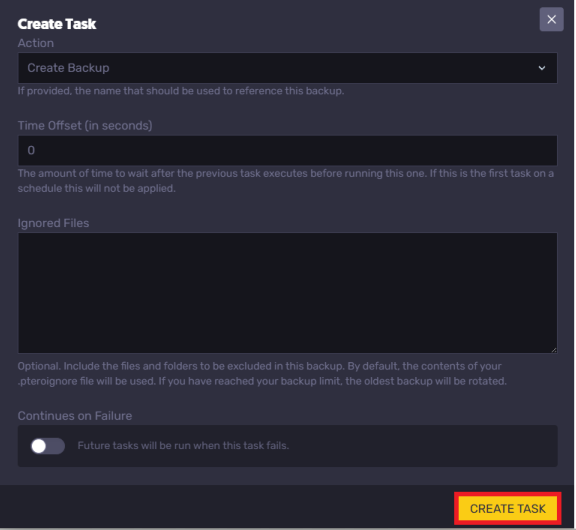
Task: Click the Continues on Failure label
Action: pyautogui.click(x=75, y=416)
